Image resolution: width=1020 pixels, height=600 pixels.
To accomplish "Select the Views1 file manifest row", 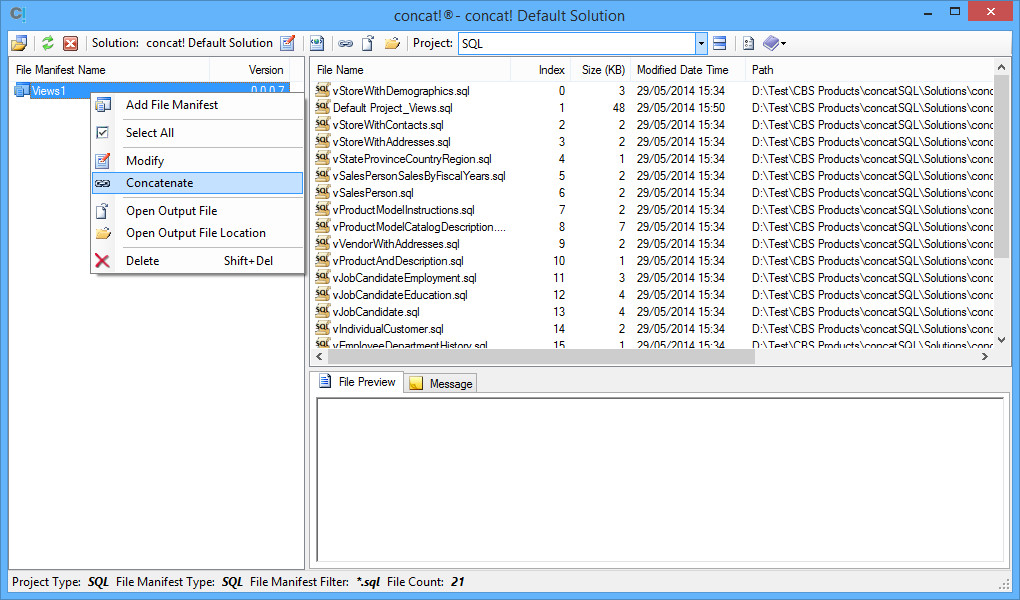I will click(151, 91).
